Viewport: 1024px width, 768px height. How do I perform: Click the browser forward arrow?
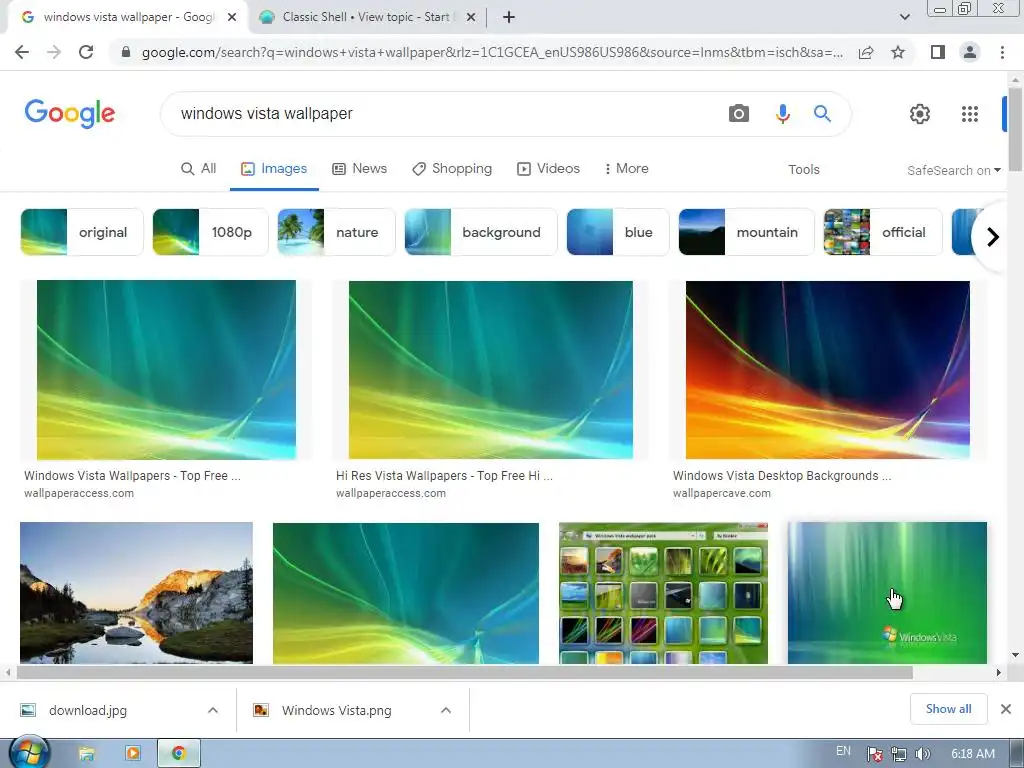[54, 52]
